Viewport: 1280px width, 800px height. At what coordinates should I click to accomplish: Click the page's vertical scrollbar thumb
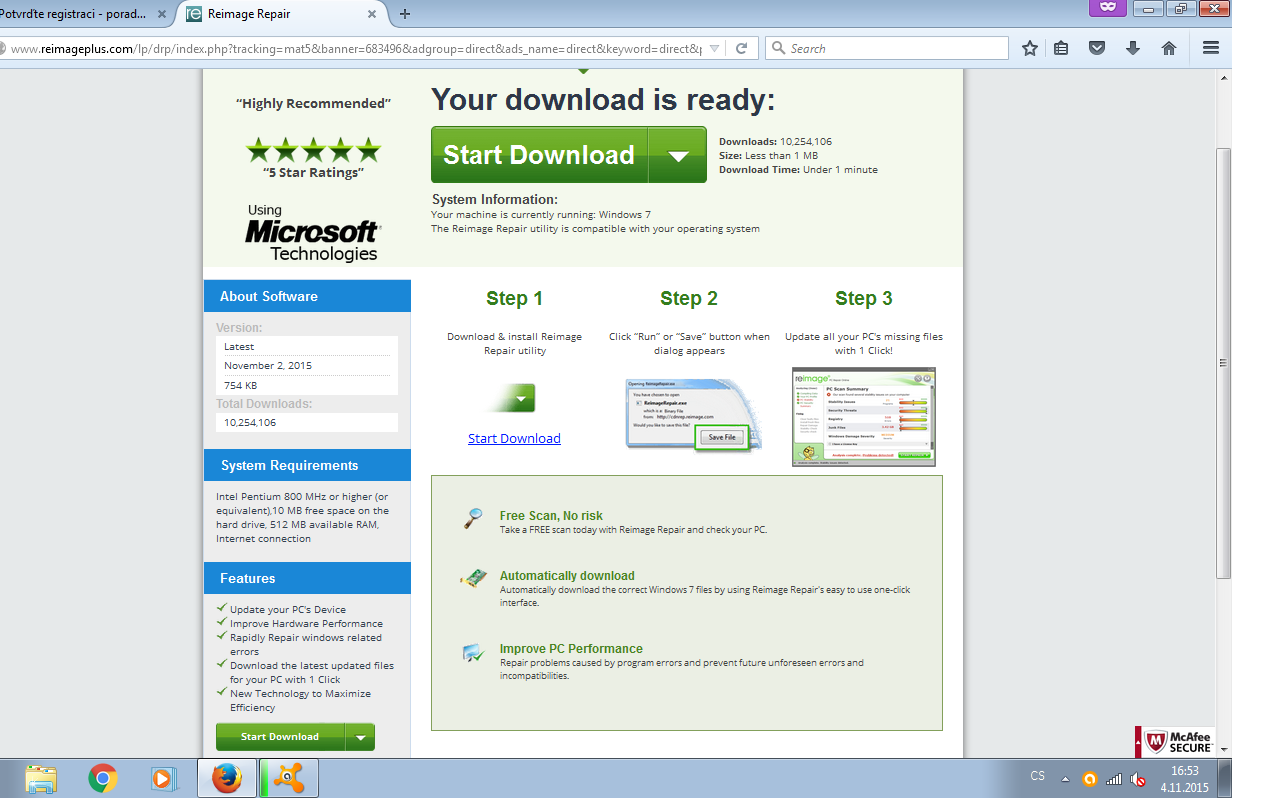tap(1223, 362)
